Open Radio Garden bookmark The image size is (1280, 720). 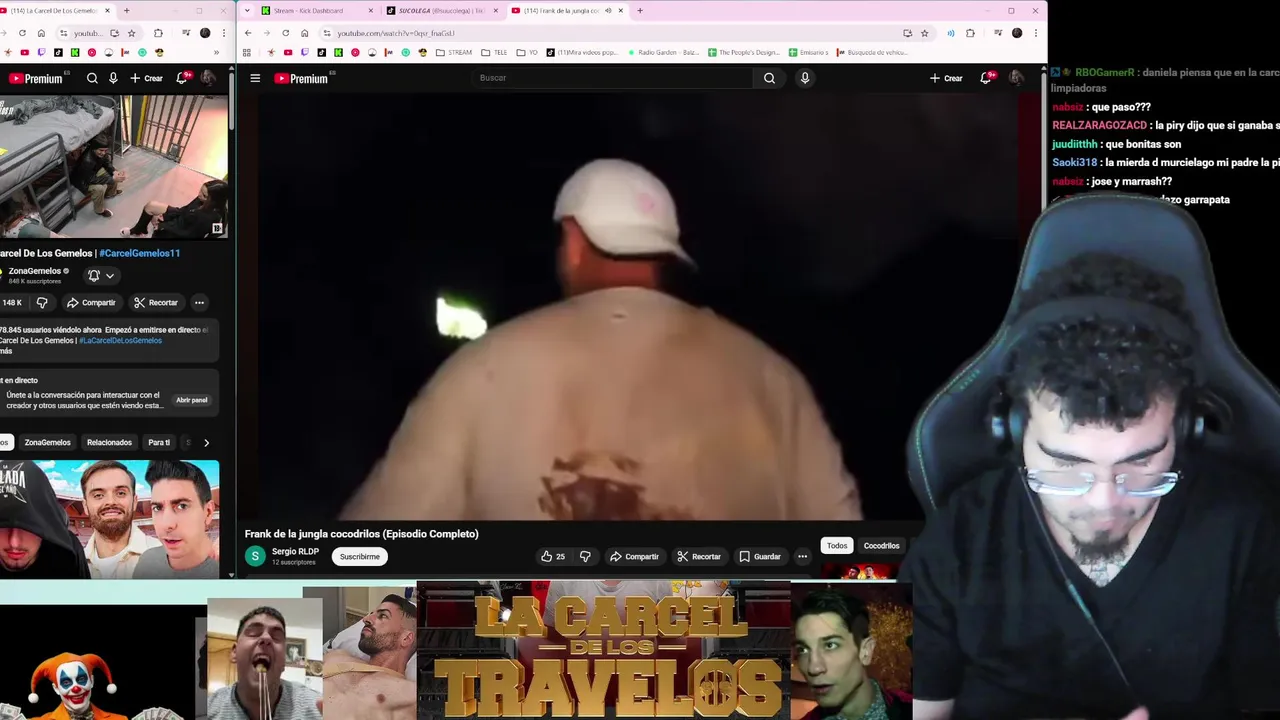(662, 52)
